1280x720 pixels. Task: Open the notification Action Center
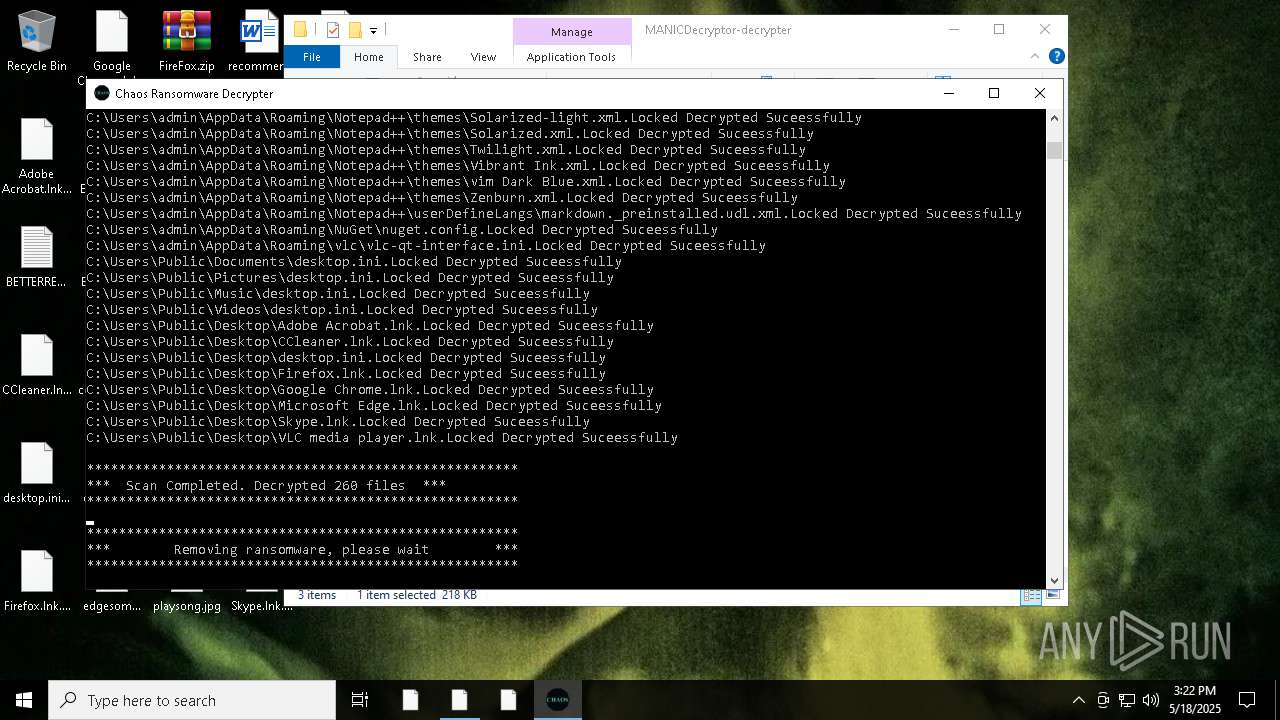coord(1248,700)
